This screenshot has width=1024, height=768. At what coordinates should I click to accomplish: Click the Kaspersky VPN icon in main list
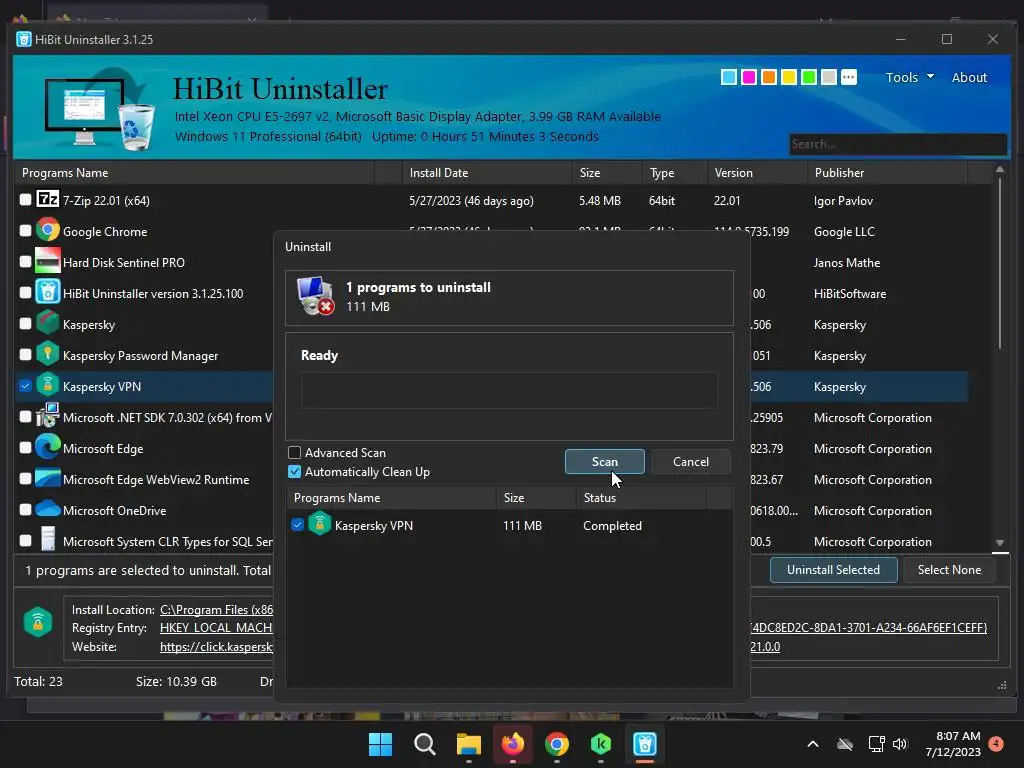[x=48, y=385]
